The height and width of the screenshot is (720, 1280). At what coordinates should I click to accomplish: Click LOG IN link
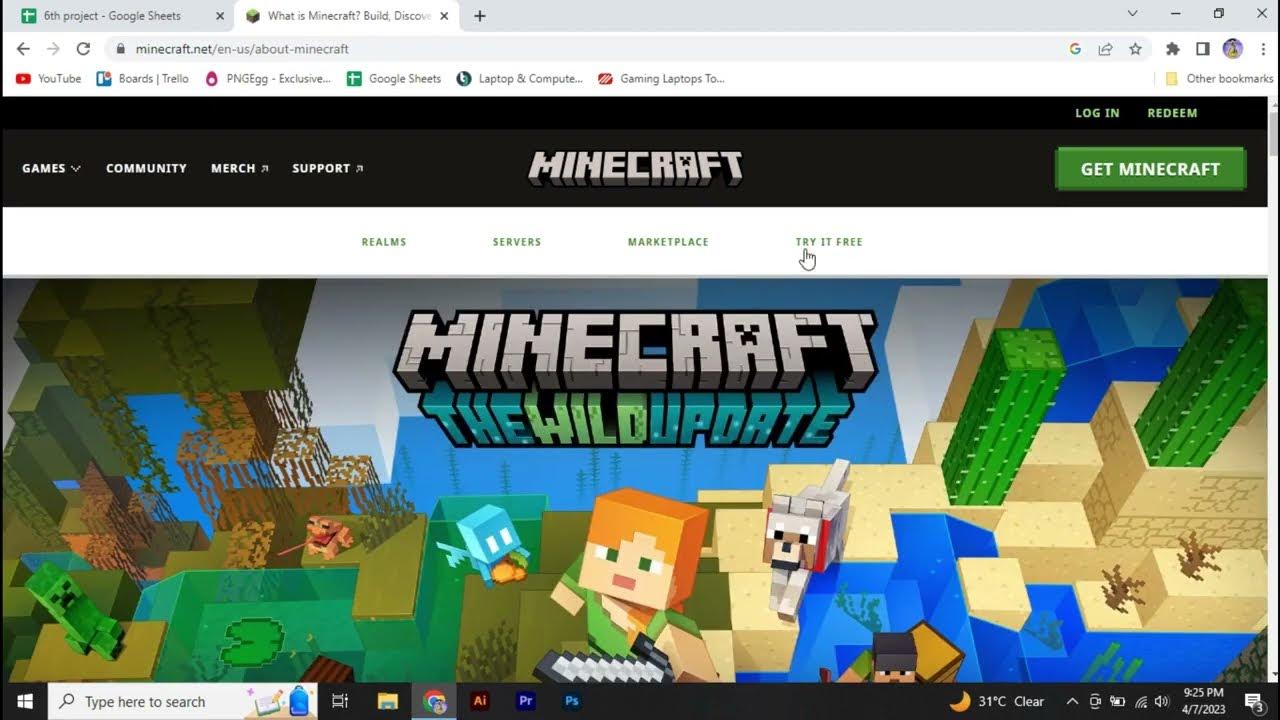click(x=1097, y=113)
